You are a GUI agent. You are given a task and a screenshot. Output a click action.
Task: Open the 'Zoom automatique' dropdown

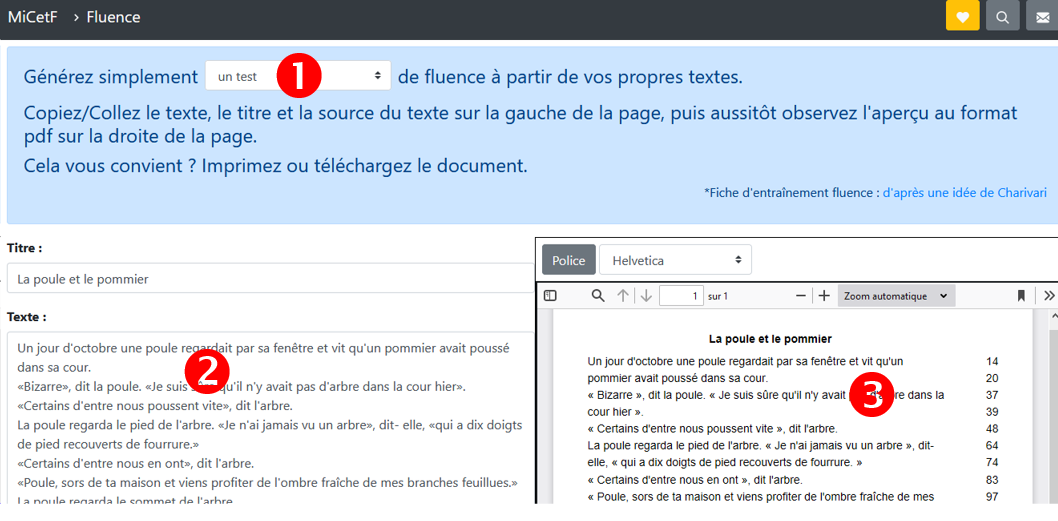896,296
